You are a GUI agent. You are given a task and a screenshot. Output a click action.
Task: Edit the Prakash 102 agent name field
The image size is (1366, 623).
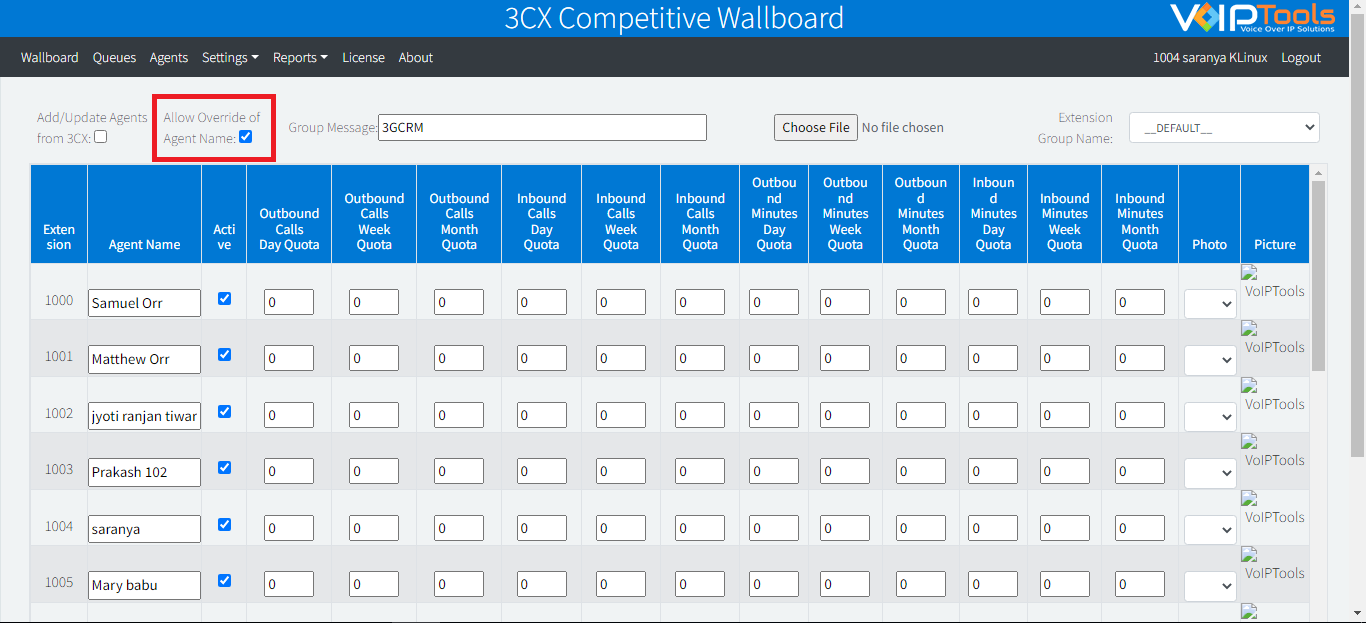[x=144, y=472]
